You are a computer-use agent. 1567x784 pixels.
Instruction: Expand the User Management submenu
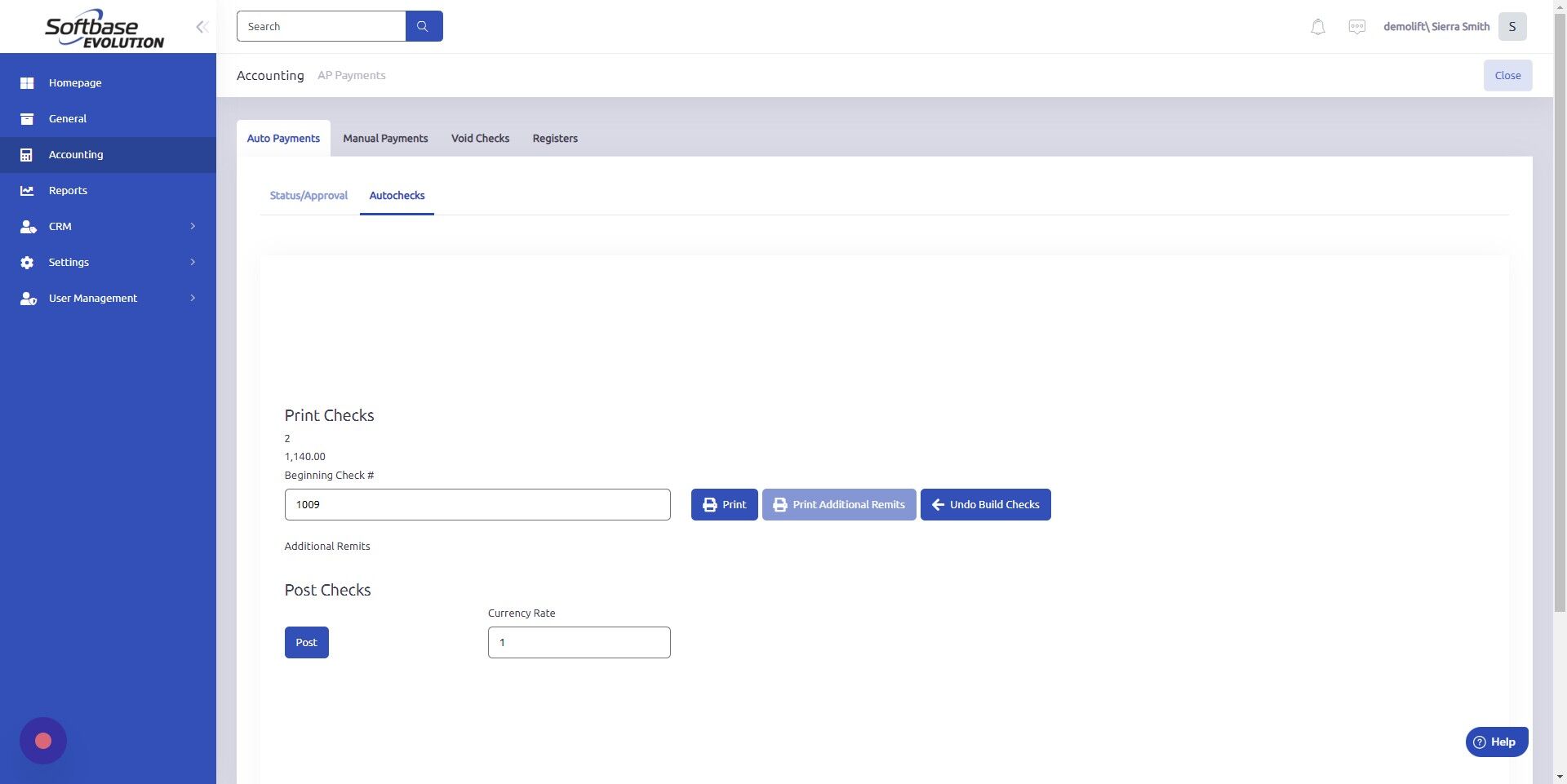coord(193,298)
